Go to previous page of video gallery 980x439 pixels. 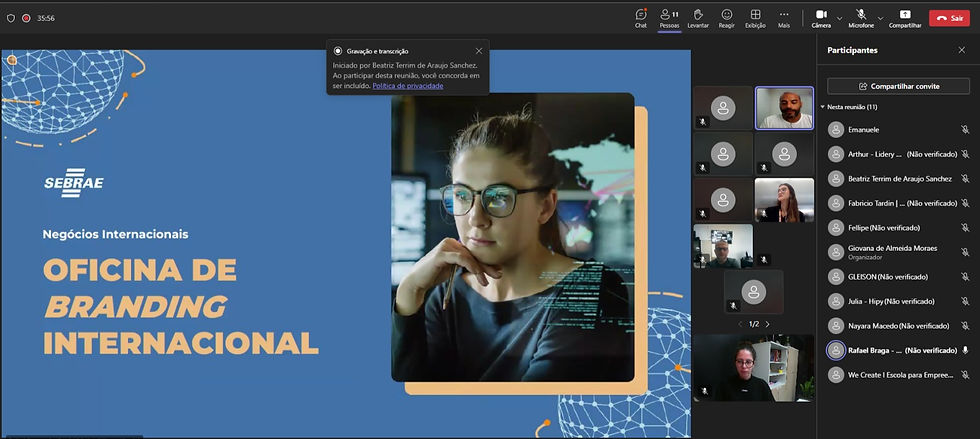741,324
